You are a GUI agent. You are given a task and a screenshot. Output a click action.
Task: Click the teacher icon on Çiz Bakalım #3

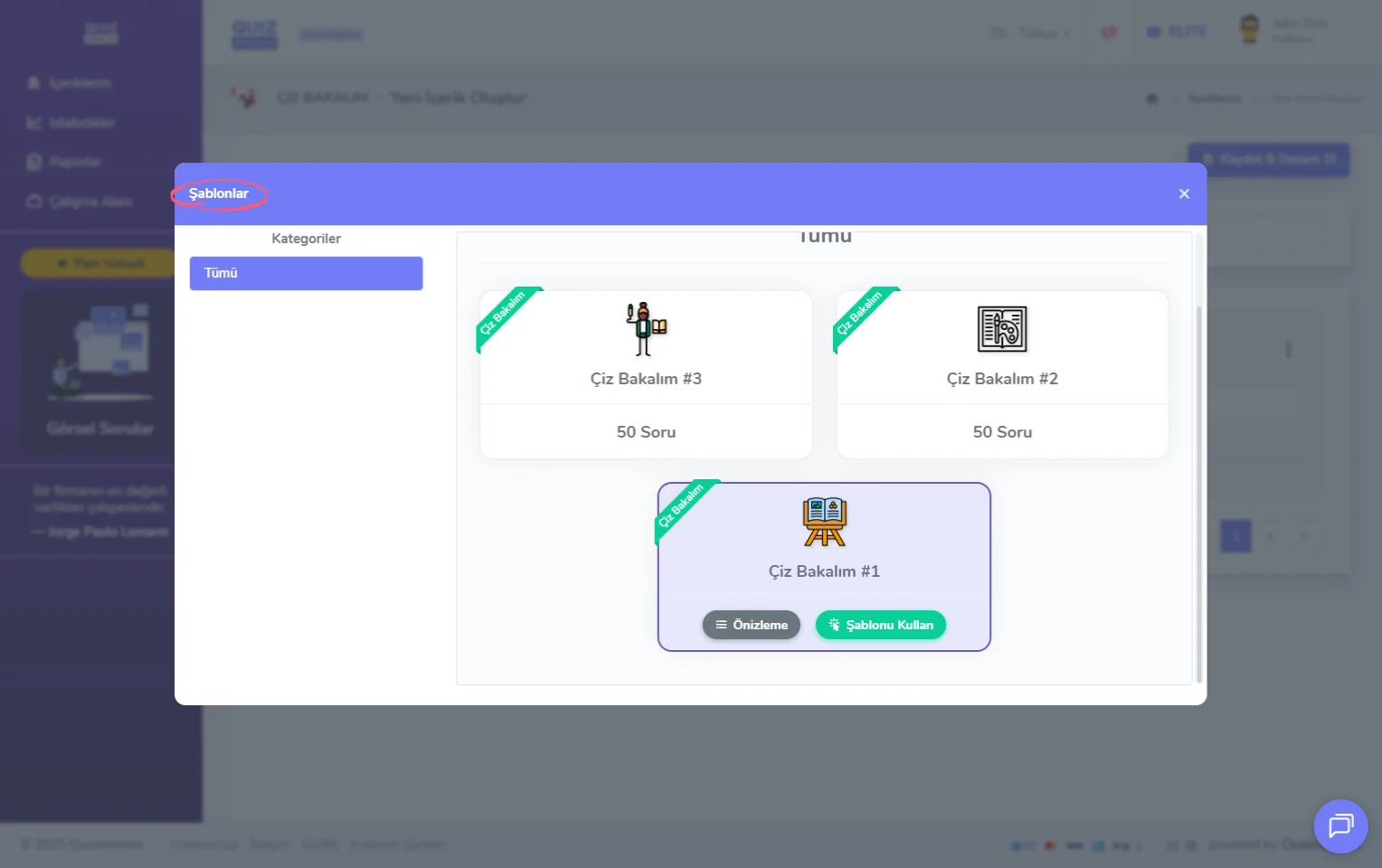[x=646, y=329]
